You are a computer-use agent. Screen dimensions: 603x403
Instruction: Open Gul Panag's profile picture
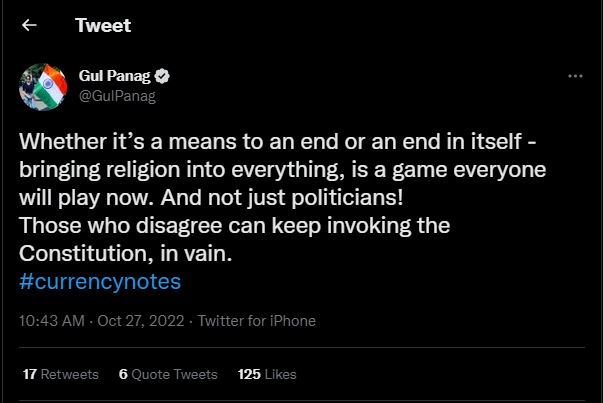(x=42, y=89)
